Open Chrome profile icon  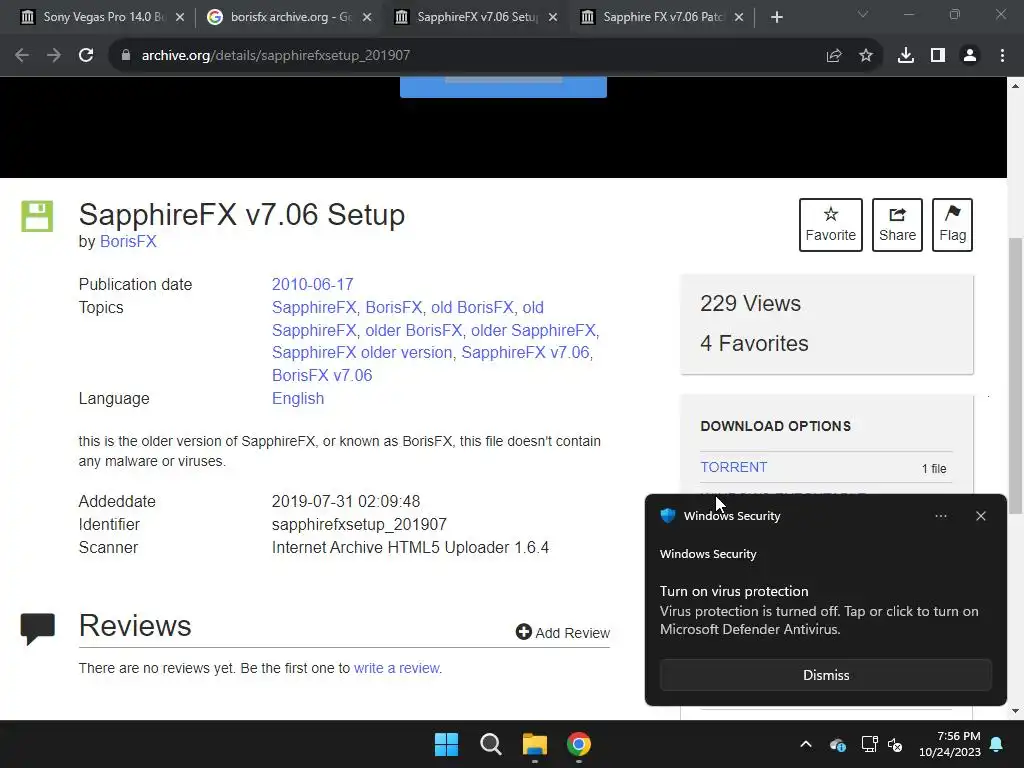(970, 56)
